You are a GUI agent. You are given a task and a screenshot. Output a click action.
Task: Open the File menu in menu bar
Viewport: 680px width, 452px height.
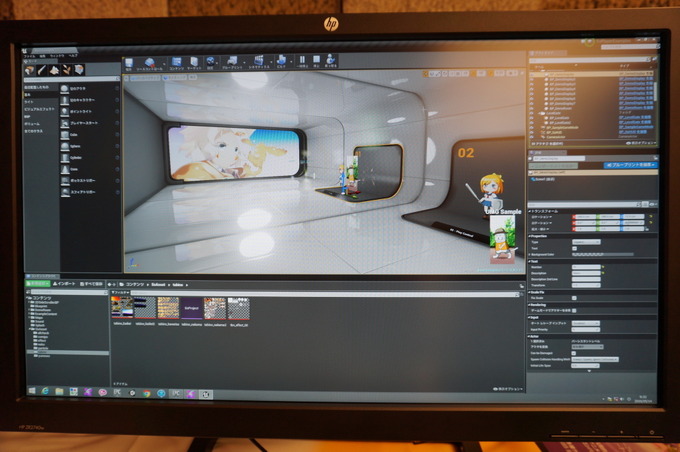[x=27, y=56]
